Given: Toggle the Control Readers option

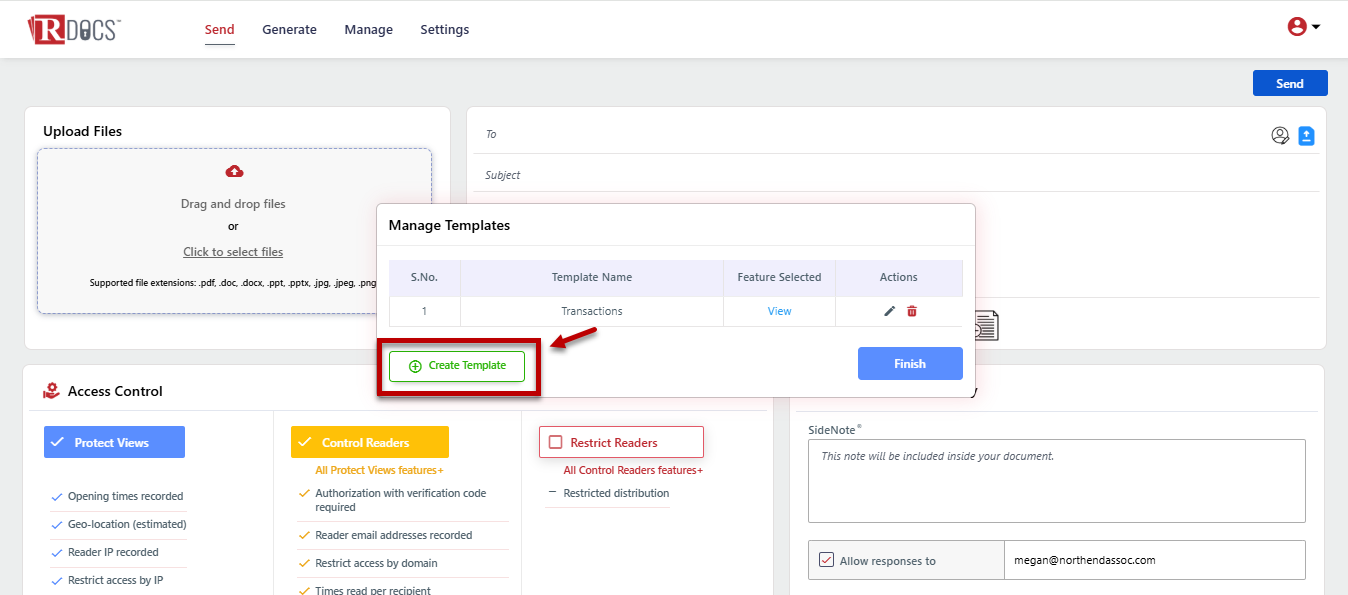Looking at the screenshot, I should coord(369,442).
